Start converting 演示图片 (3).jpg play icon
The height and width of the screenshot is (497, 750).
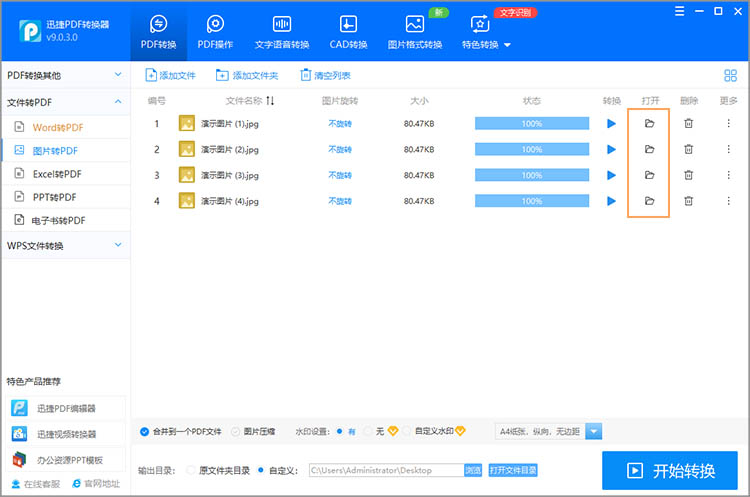[611, 175]
